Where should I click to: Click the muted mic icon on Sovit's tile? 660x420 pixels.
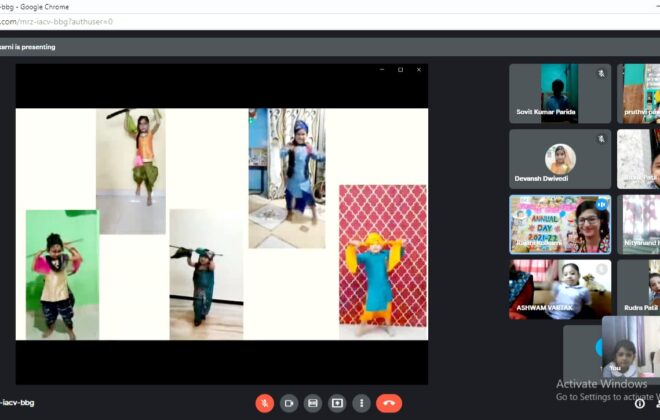601,74
